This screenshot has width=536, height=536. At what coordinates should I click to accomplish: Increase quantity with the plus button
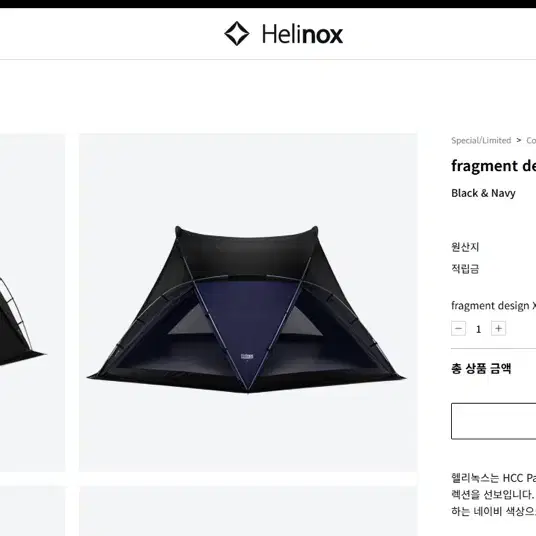coord(498,329)
